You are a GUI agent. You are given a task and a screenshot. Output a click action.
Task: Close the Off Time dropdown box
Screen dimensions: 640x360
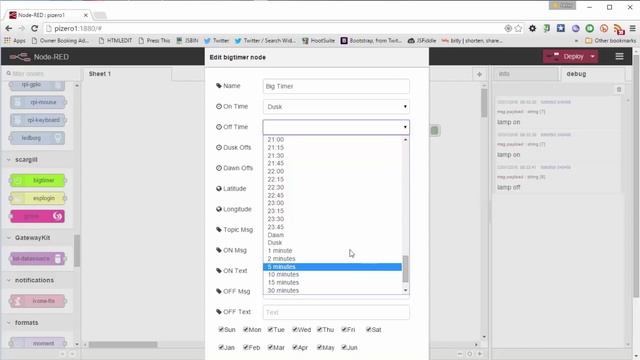pyautogui.click(x=336, y=127)
